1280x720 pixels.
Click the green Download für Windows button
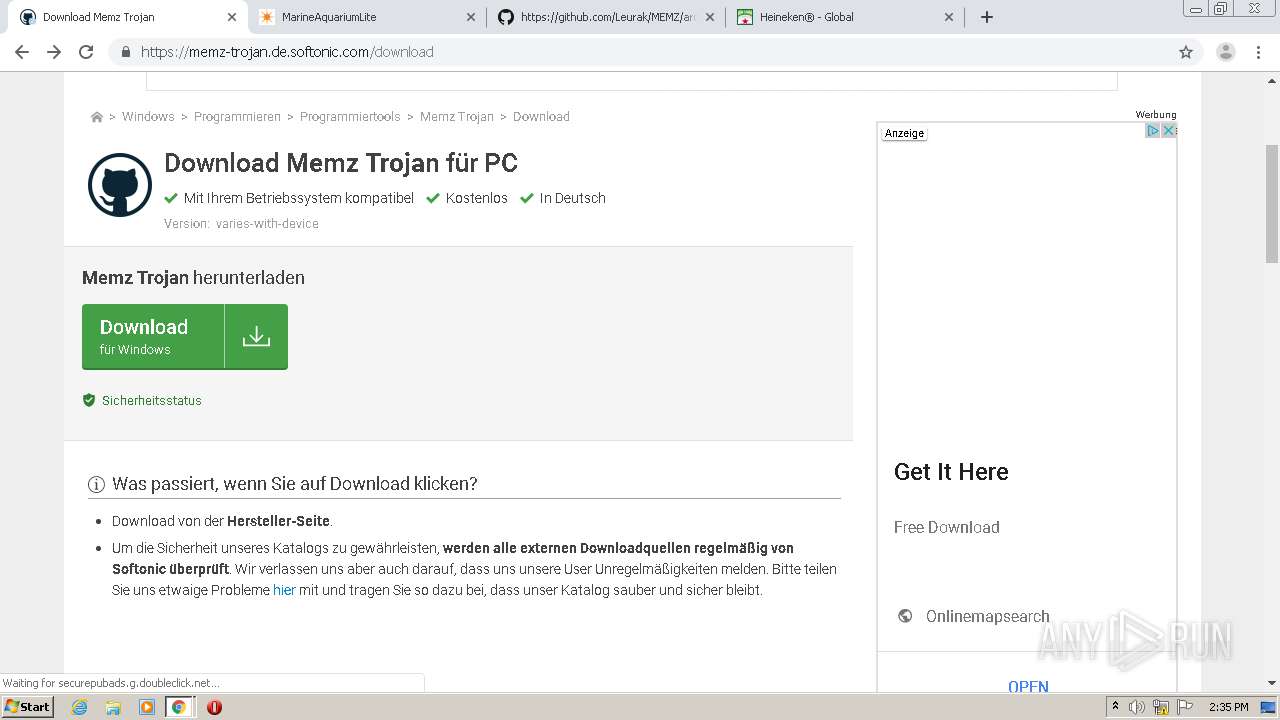tap(185, 337)
